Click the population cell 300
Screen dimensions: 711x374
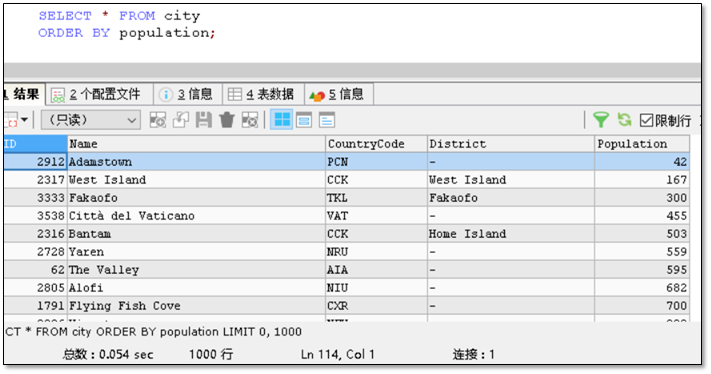pyautogui.click(x=642, y=198)
